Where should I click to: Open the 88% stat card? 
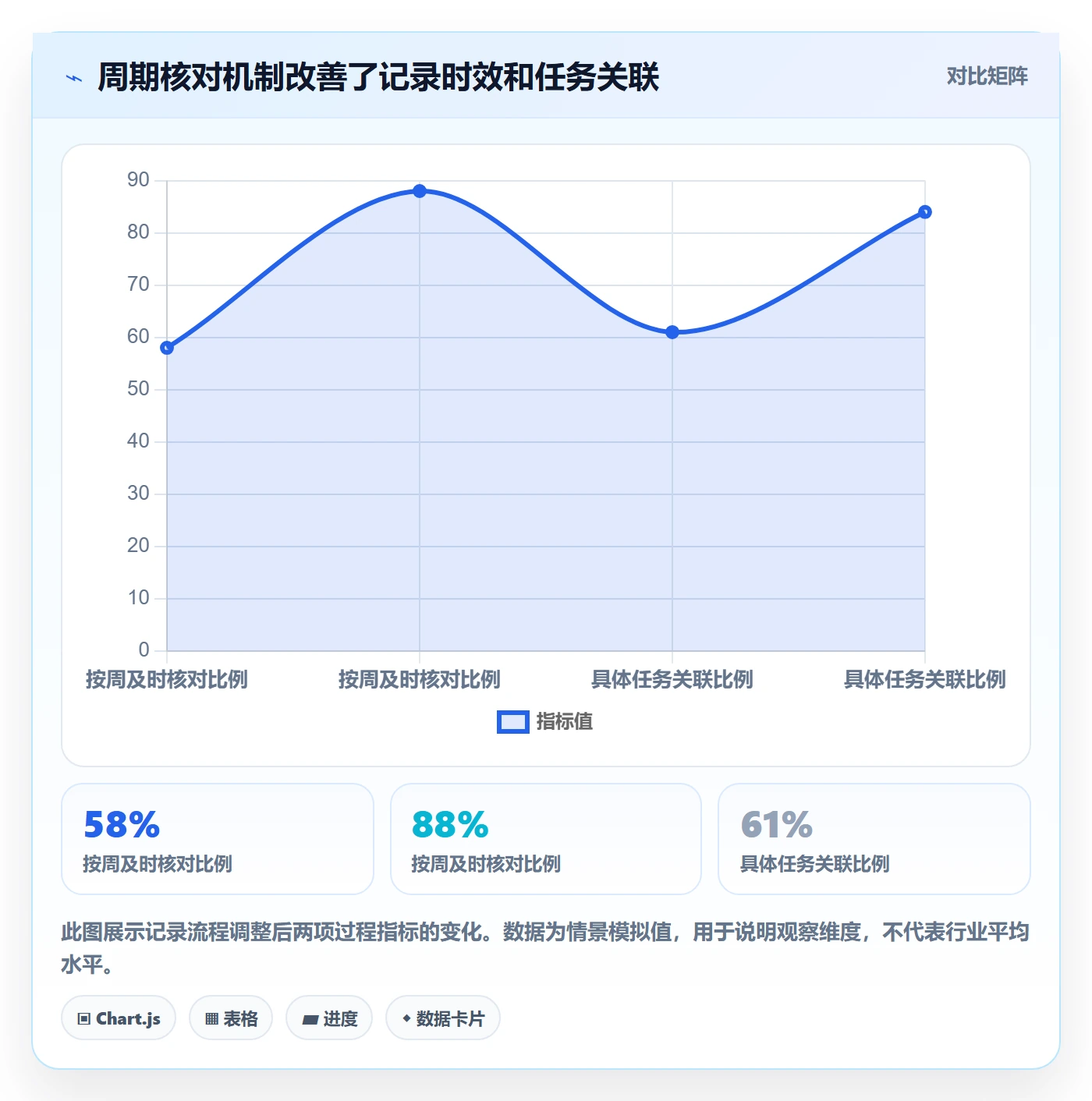[x=546, y=839]
